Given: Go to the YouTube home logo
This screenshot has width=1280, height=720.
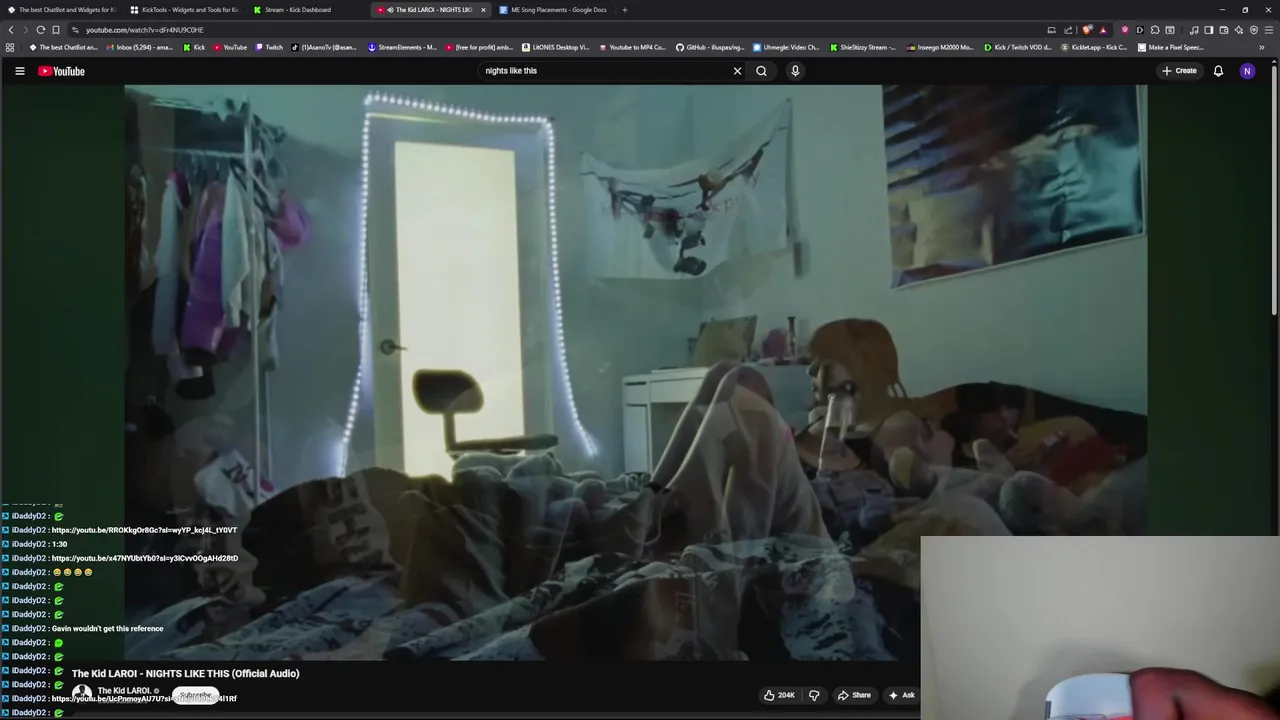Looking at the screenshot, I should (x=62, y=71).
